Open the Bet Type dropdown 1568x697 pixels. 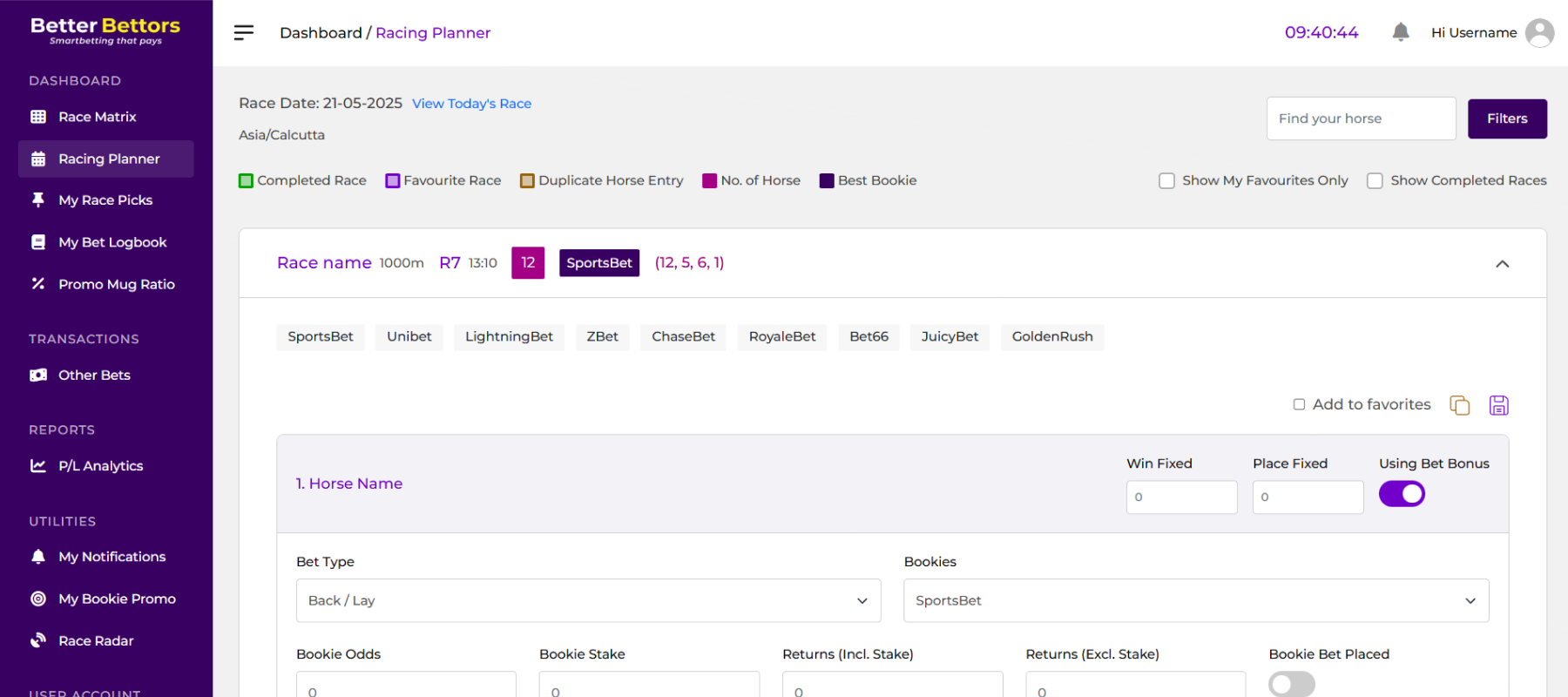tap(588, 600)
